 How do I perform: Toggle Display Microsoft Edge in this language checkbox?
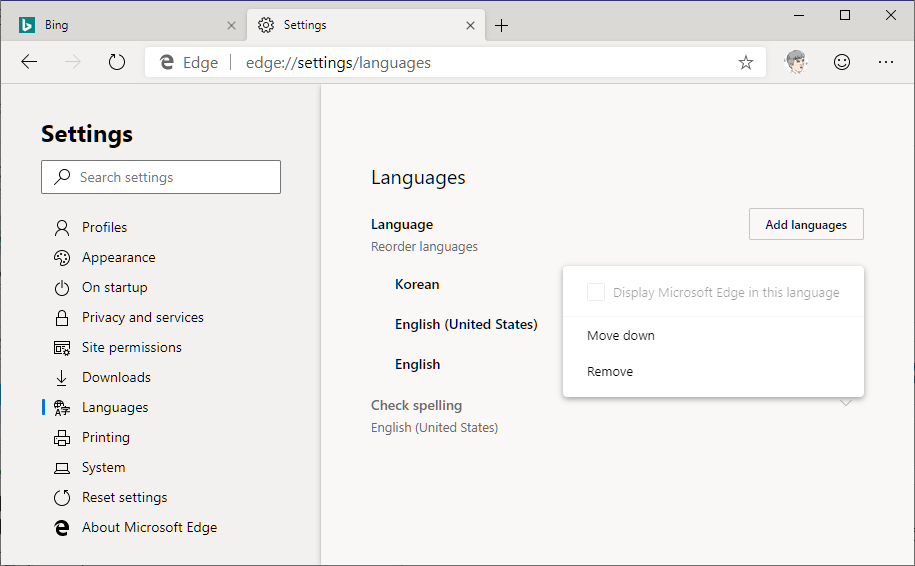point(596,292)
